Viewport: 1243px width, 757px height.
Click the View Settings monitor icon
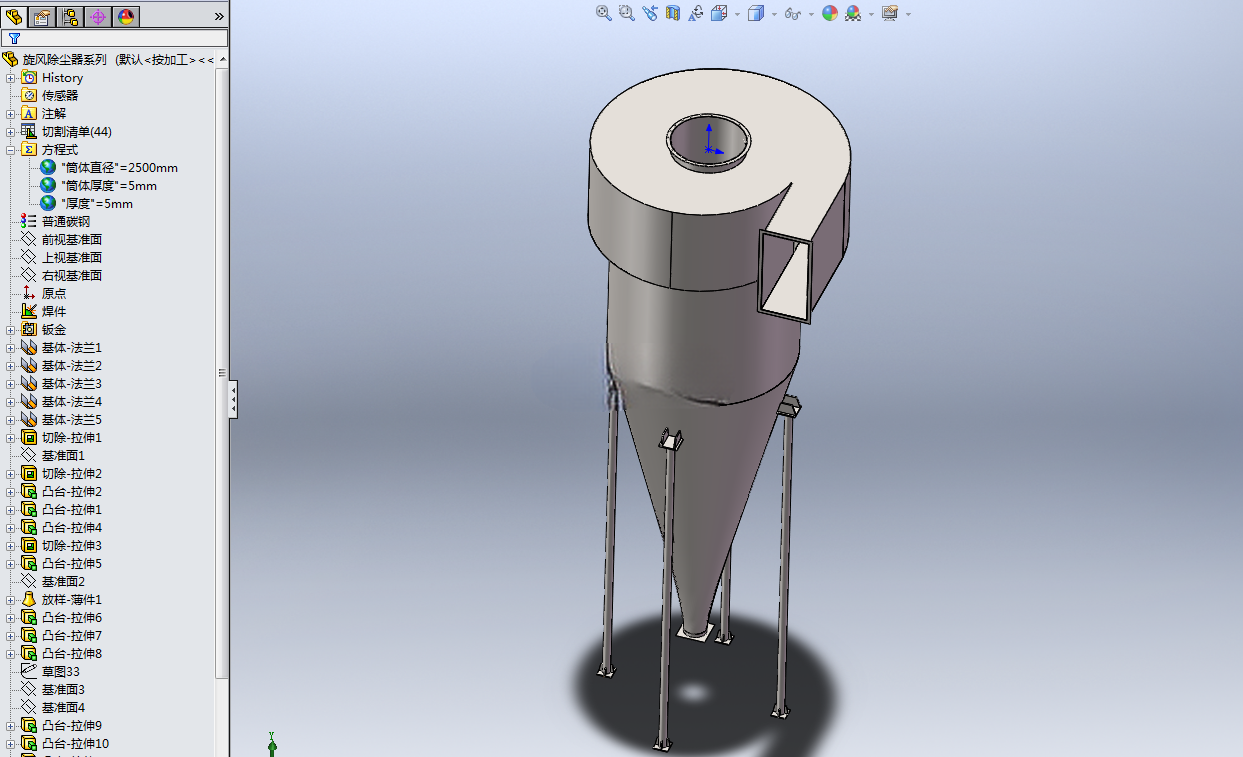(x=889, y=13)
